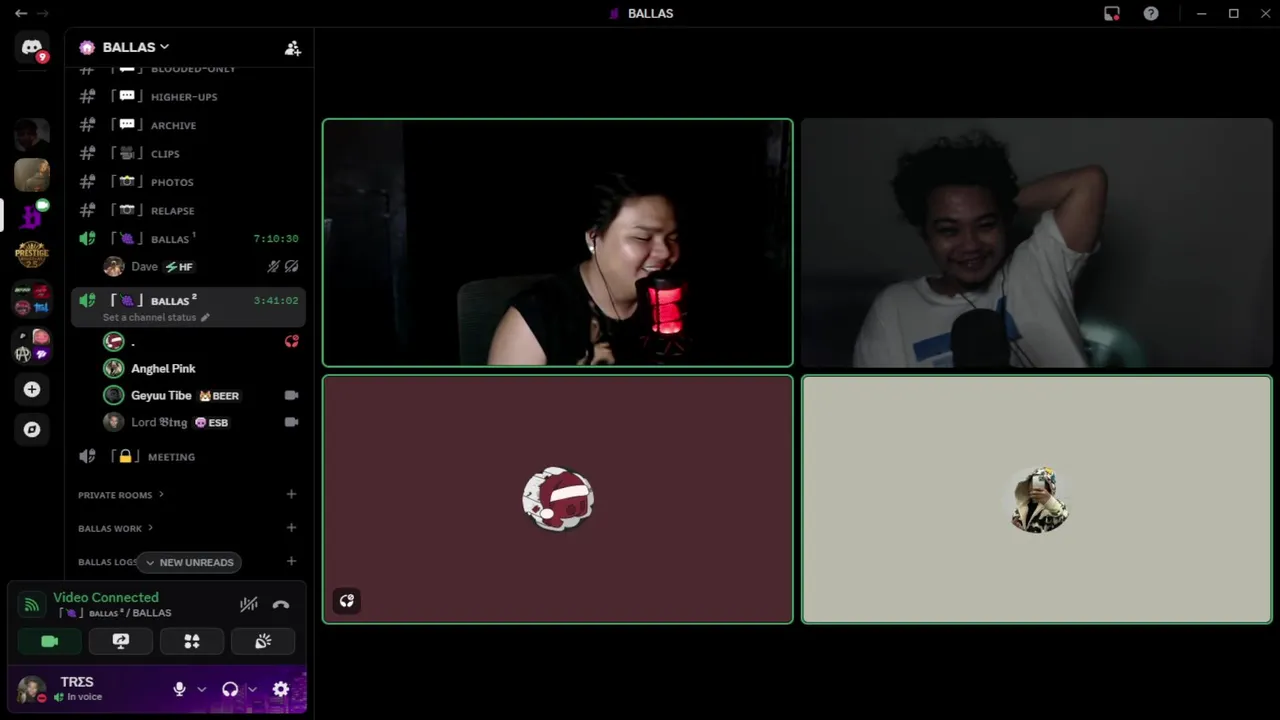The image size is (1280, 720).
Task: Open Discord direct messages home icon
Action: 32,47
